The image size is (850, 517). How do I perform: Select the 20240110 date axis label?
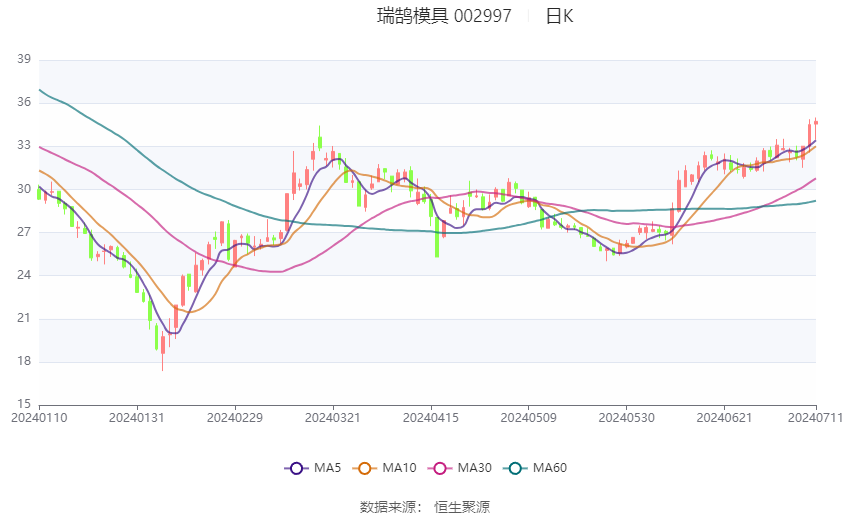coord(39,418)
